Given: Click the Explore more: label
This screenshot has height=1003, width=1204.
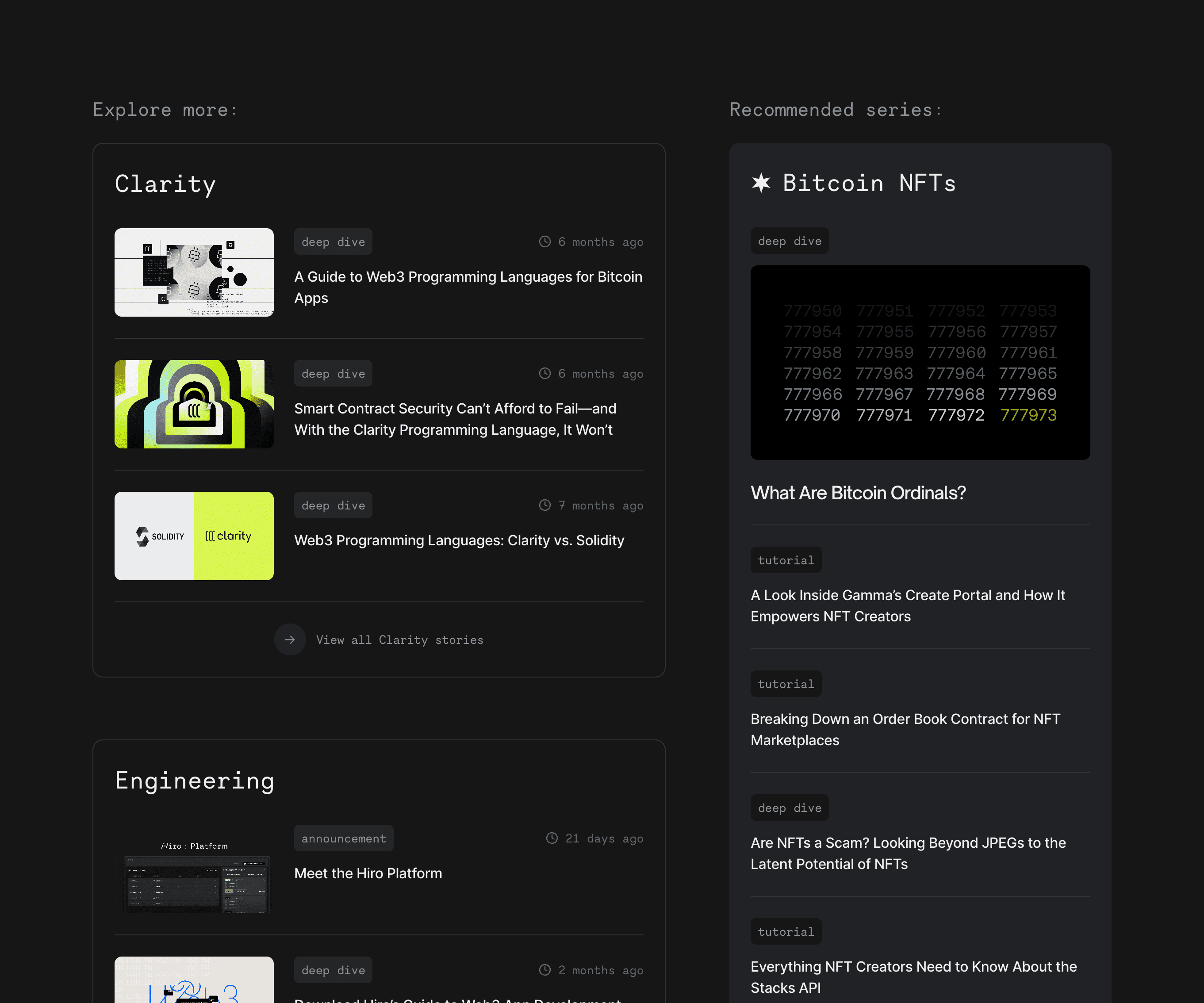Looking at the screenshot, I should 166,110.
